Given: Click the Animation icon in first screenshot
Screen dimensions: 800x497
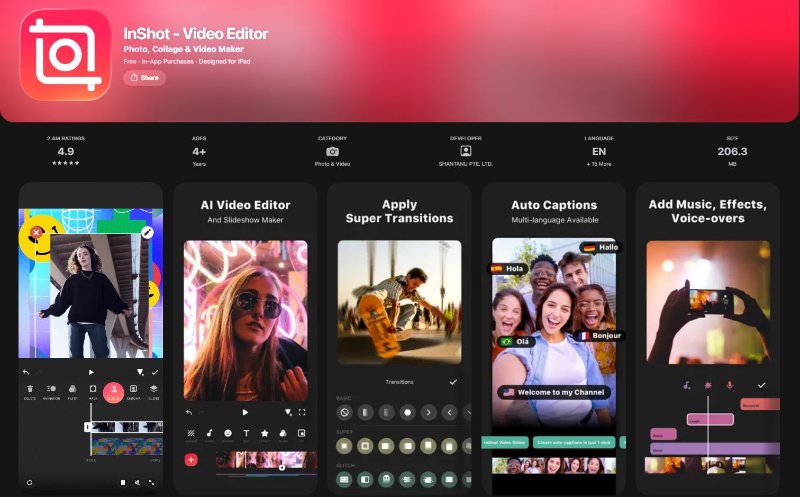Looking at the screenshot, I should (51, 389).
